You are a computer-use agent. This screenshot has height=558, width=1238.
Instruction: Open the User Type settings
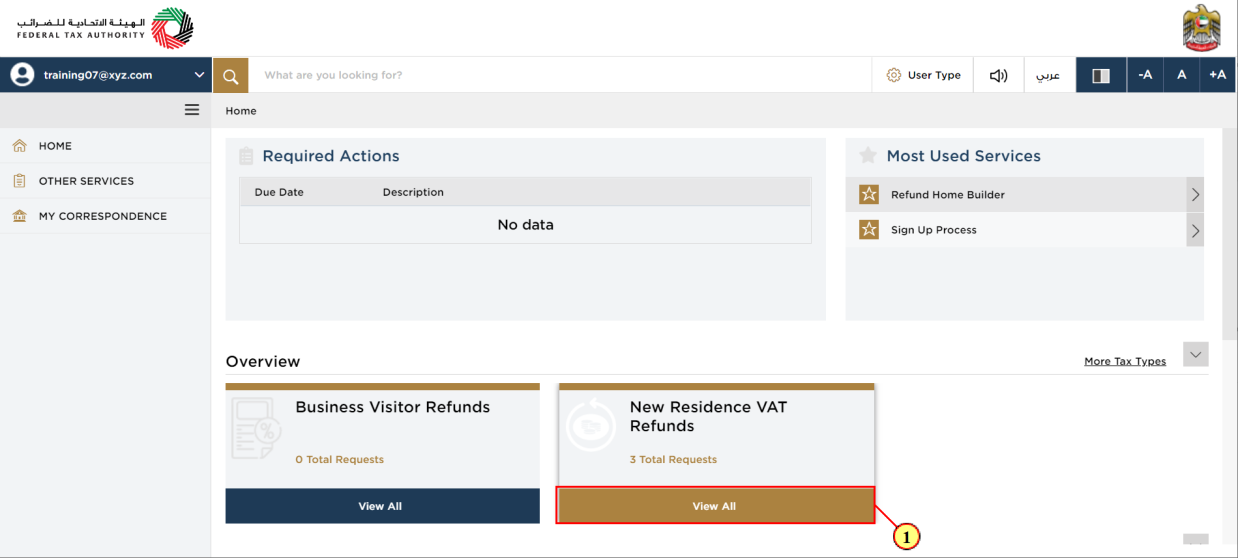pos(923,75)
